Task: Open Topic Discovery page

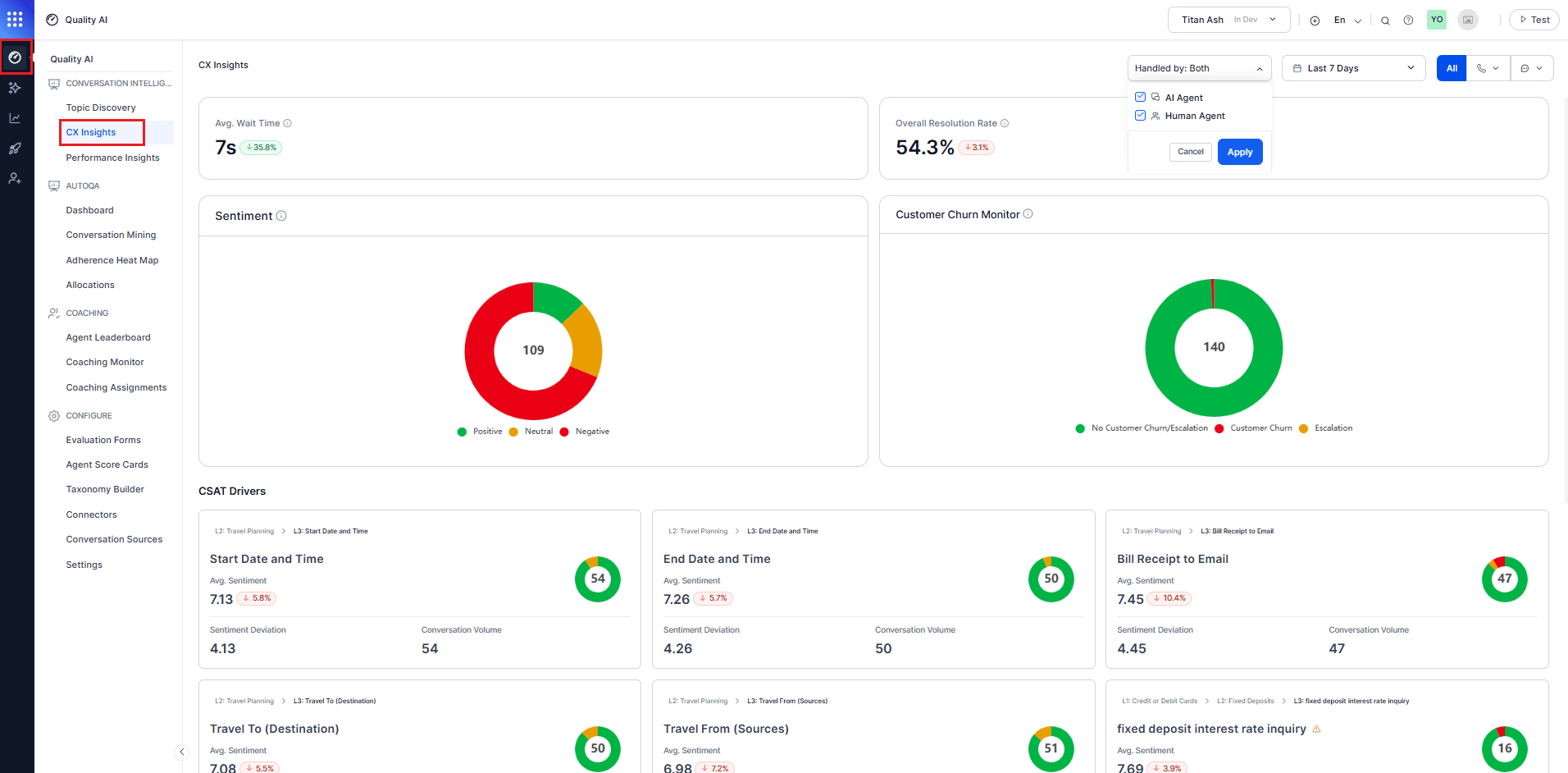Action: pos(101,107)
